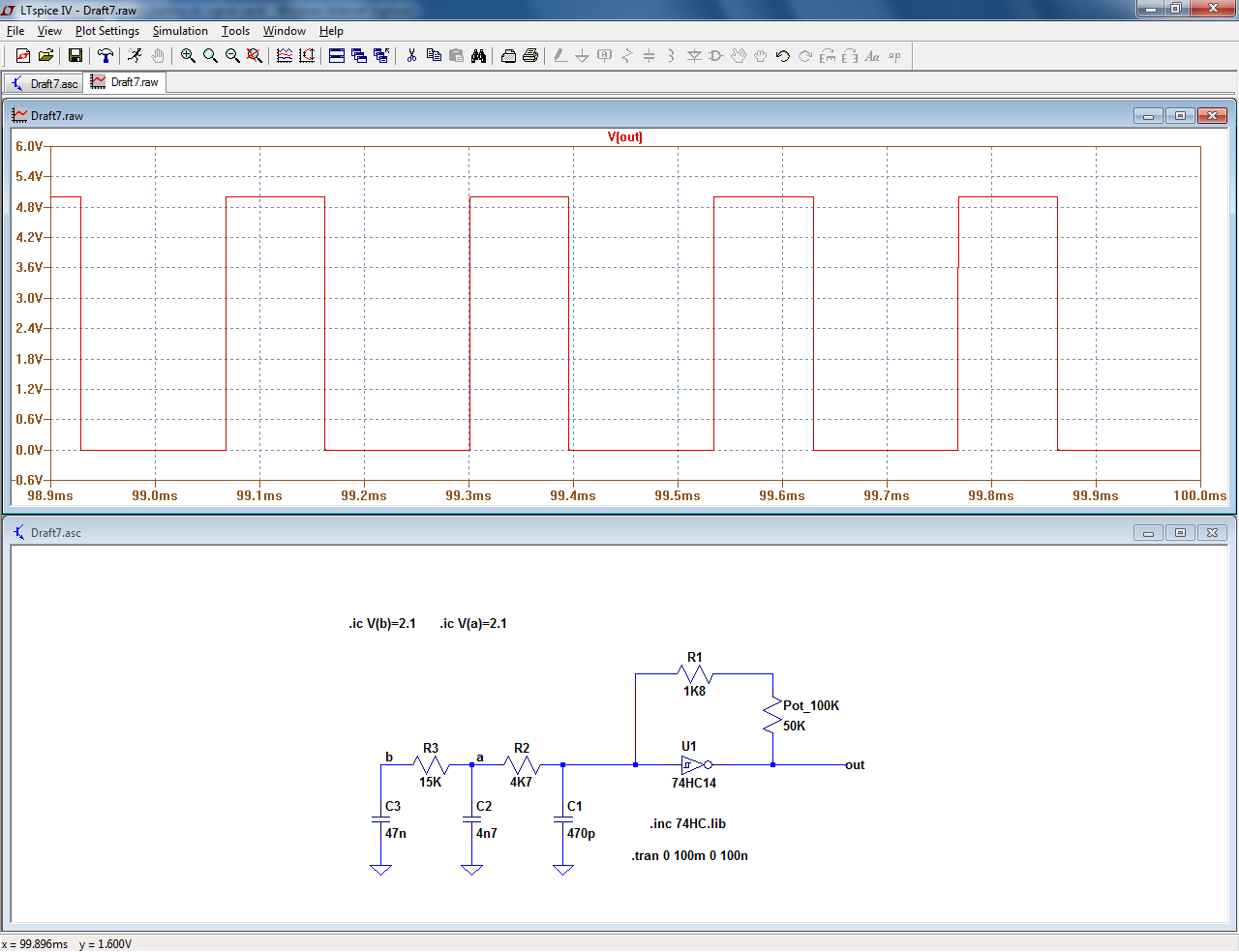Click the Pick Visible Traces icon
Screen dimensions: 1239x952
coord(285,56)
